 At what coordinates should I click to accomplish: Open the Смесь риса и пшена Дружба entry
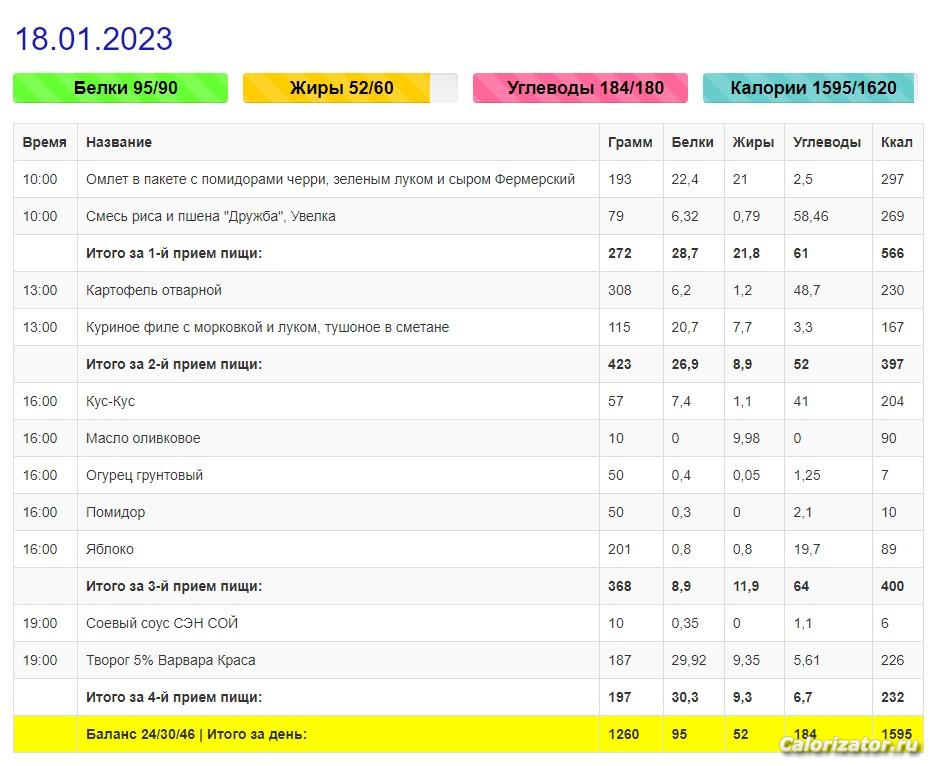(x=210, y=216)
